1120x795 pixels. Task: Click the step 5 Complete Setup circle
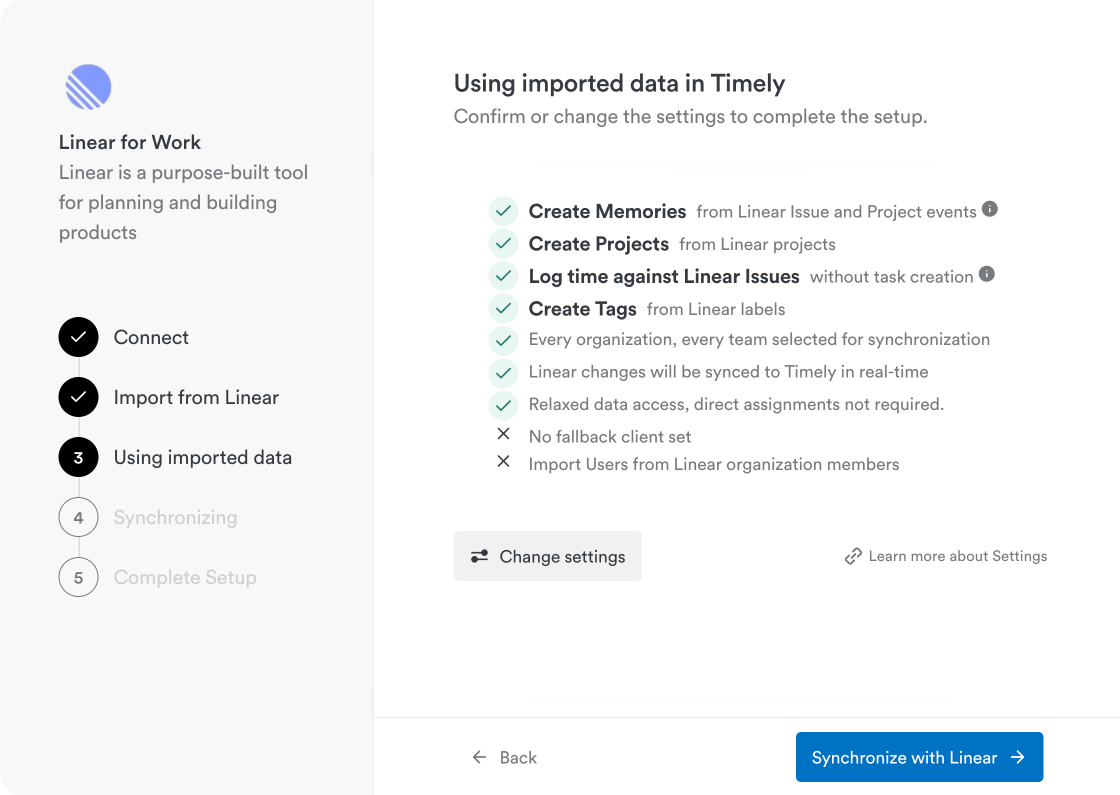pos(78,578)
